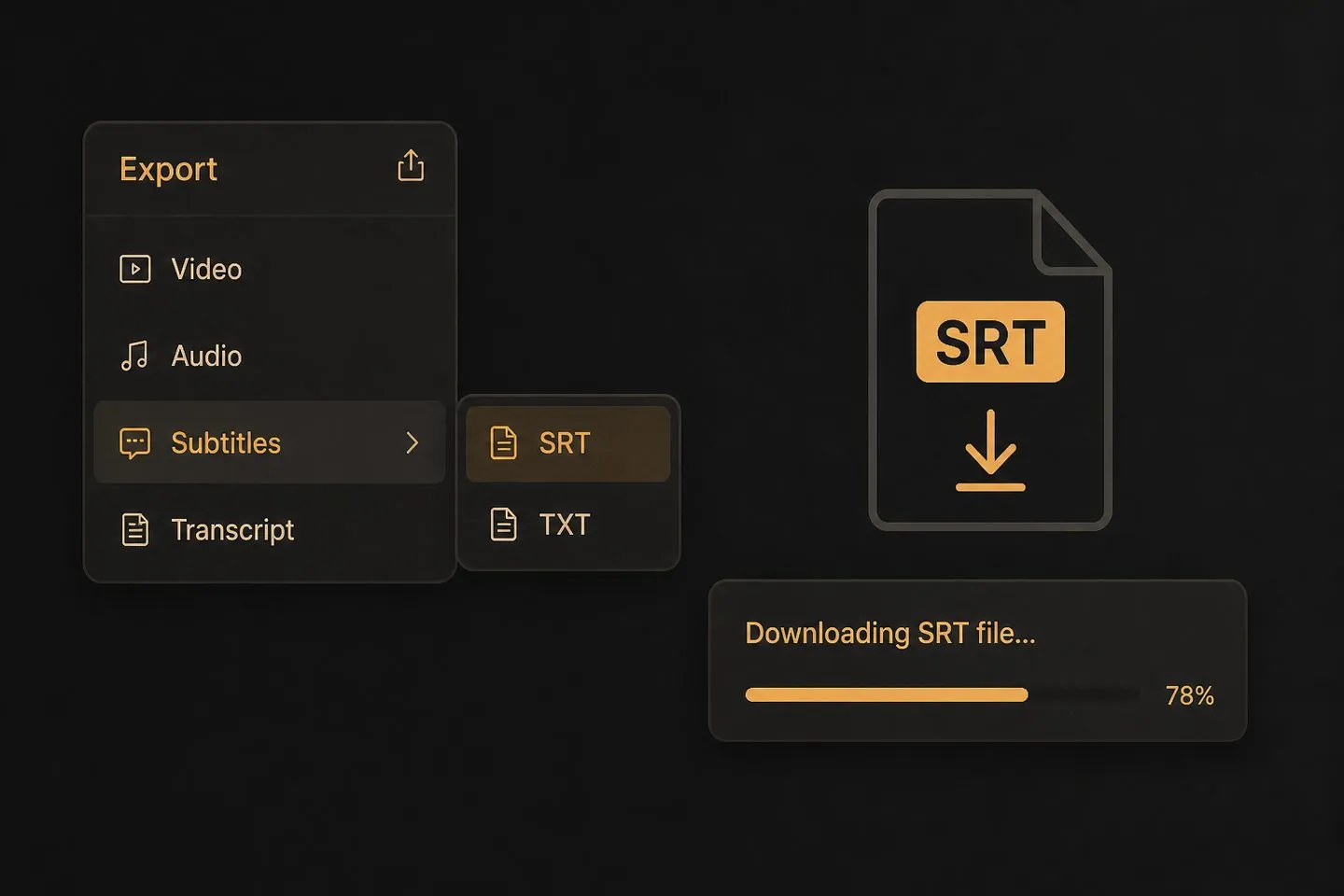Image resolution: width=1344 pixels, height=896 pixels.
Task: Click the 'Downloading SRT file...' status text
Action: pyautogui.click(x=890, y=634)
